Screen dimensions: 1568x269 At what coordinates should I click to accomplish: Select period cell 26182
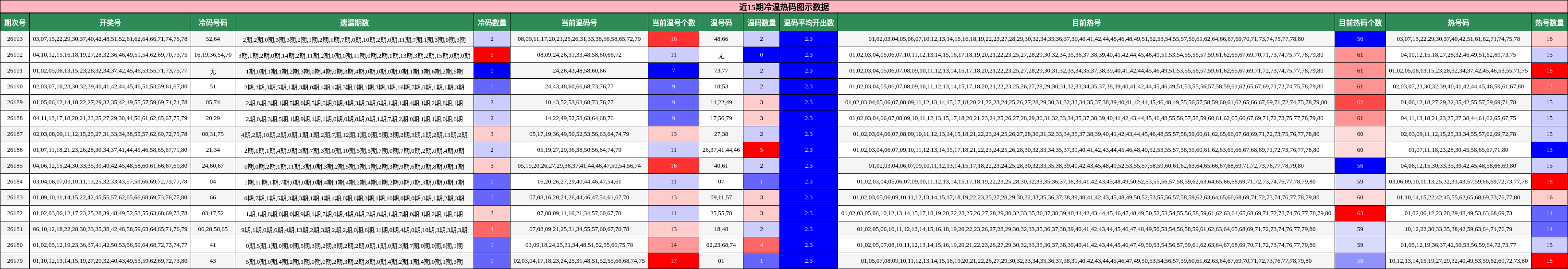pos(14,213)
